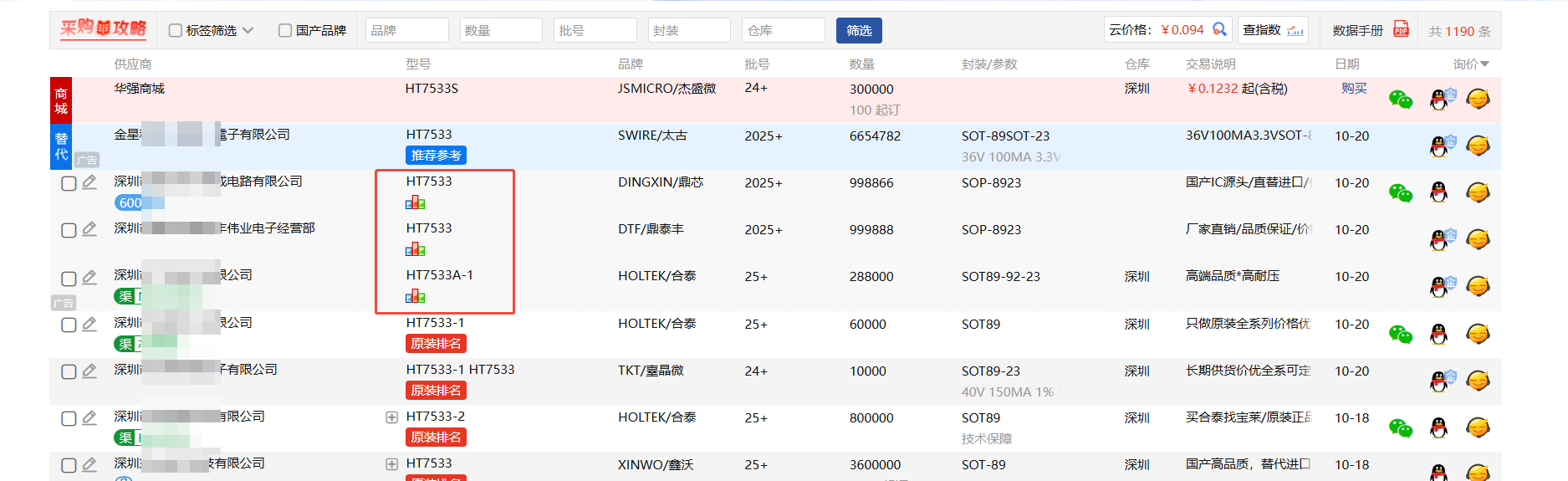Select the checkbox for the DINGXIN/鼎芯 row

coord(69,183)
